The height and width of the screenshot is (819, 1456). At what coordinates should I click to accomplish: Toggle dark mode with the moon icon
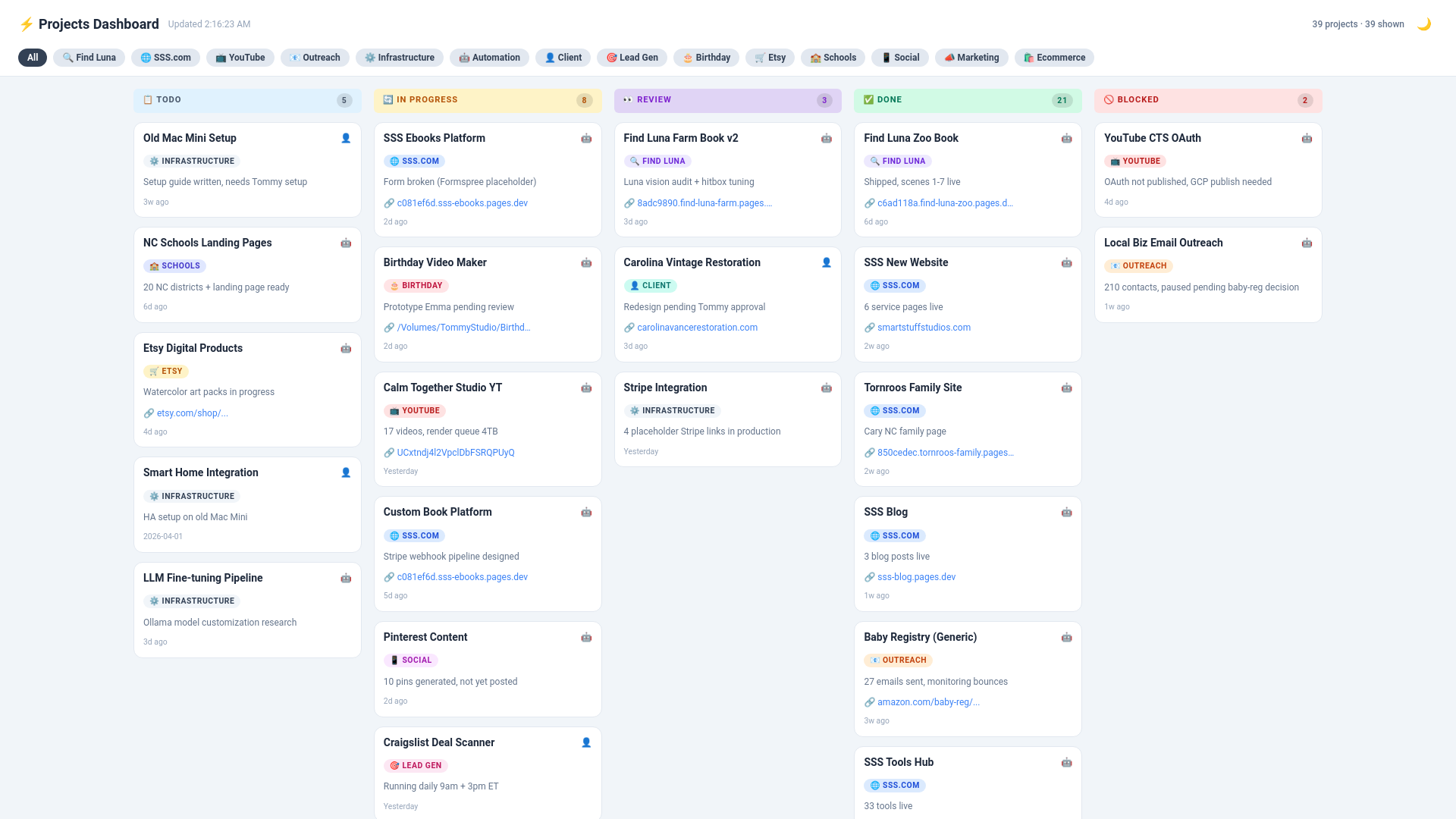coord(1424,24)
